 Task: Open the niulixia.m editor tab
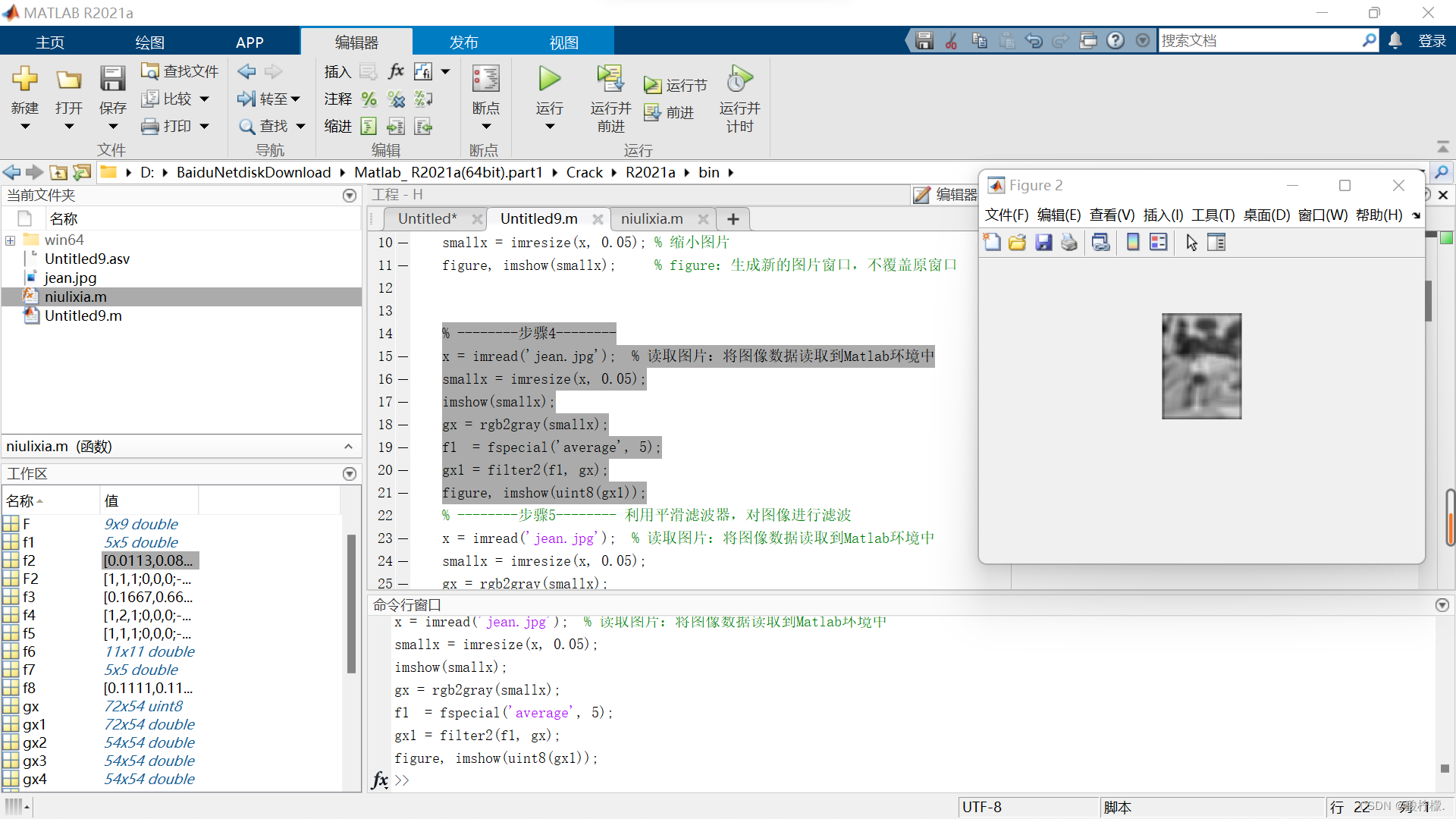651,219
